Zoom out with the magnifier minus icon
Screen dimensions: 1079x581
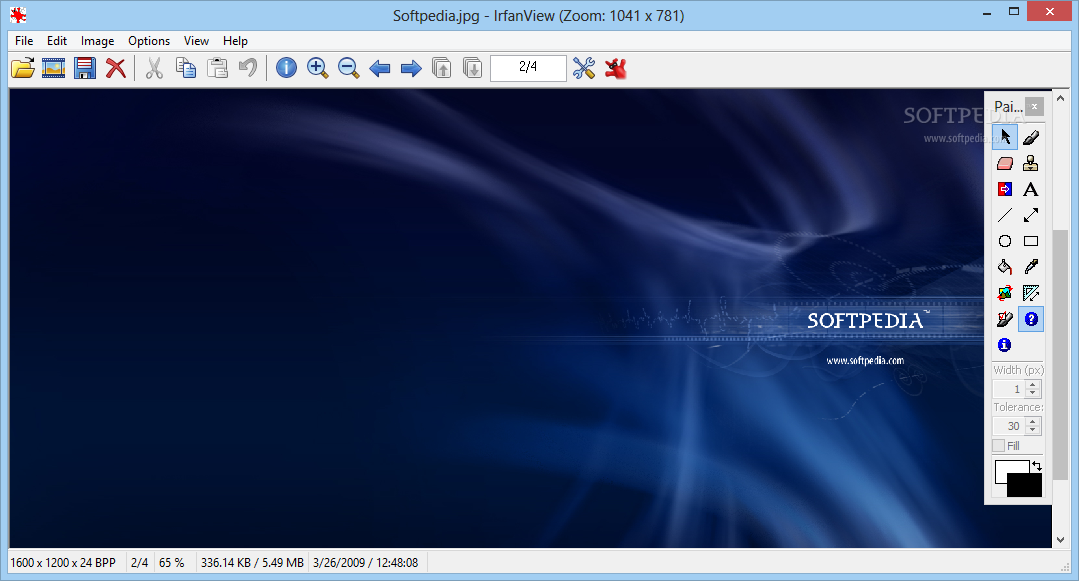coord(349,68)
